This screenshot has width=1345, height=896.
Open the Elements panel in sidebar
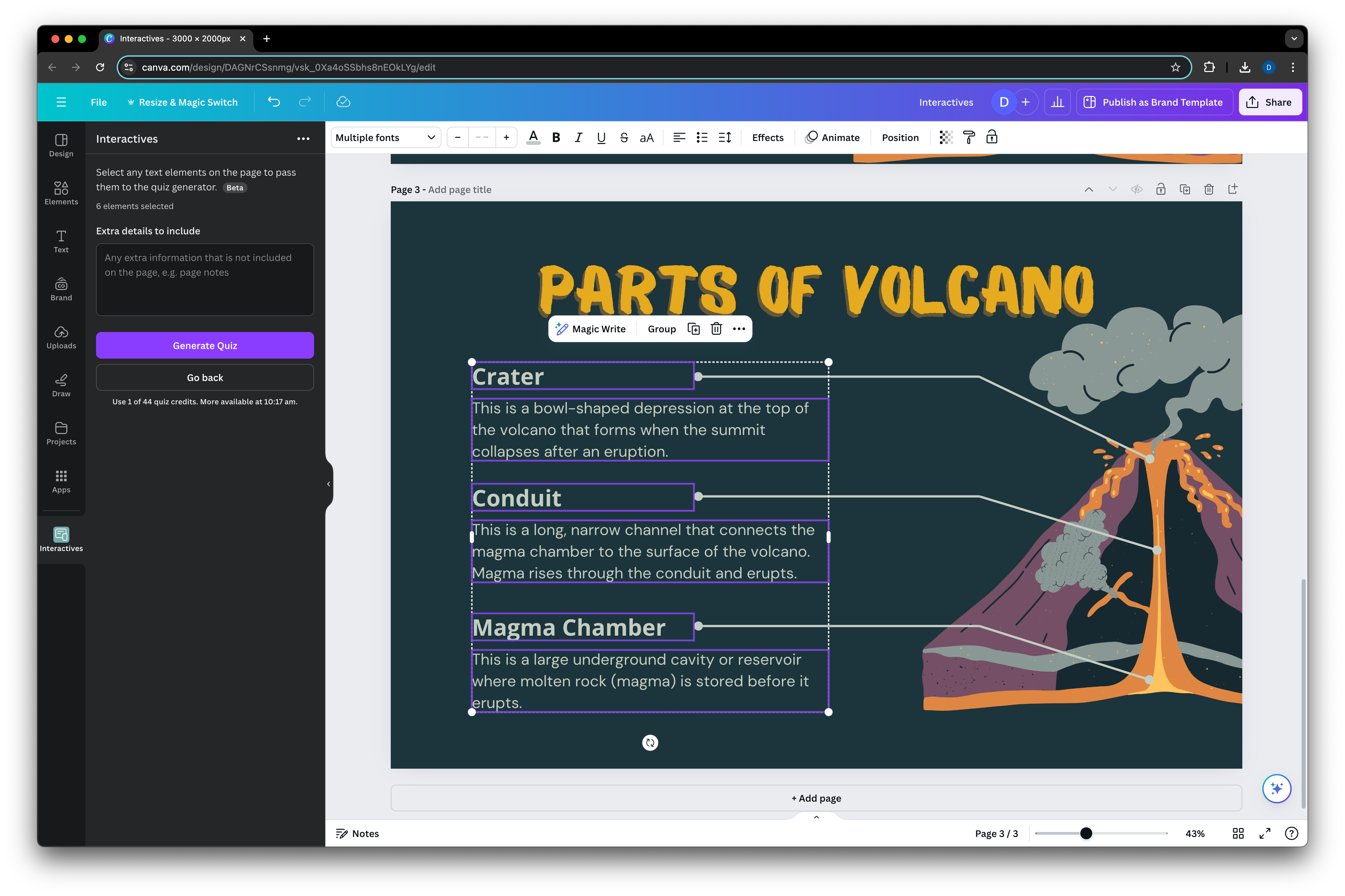[61, 193]
